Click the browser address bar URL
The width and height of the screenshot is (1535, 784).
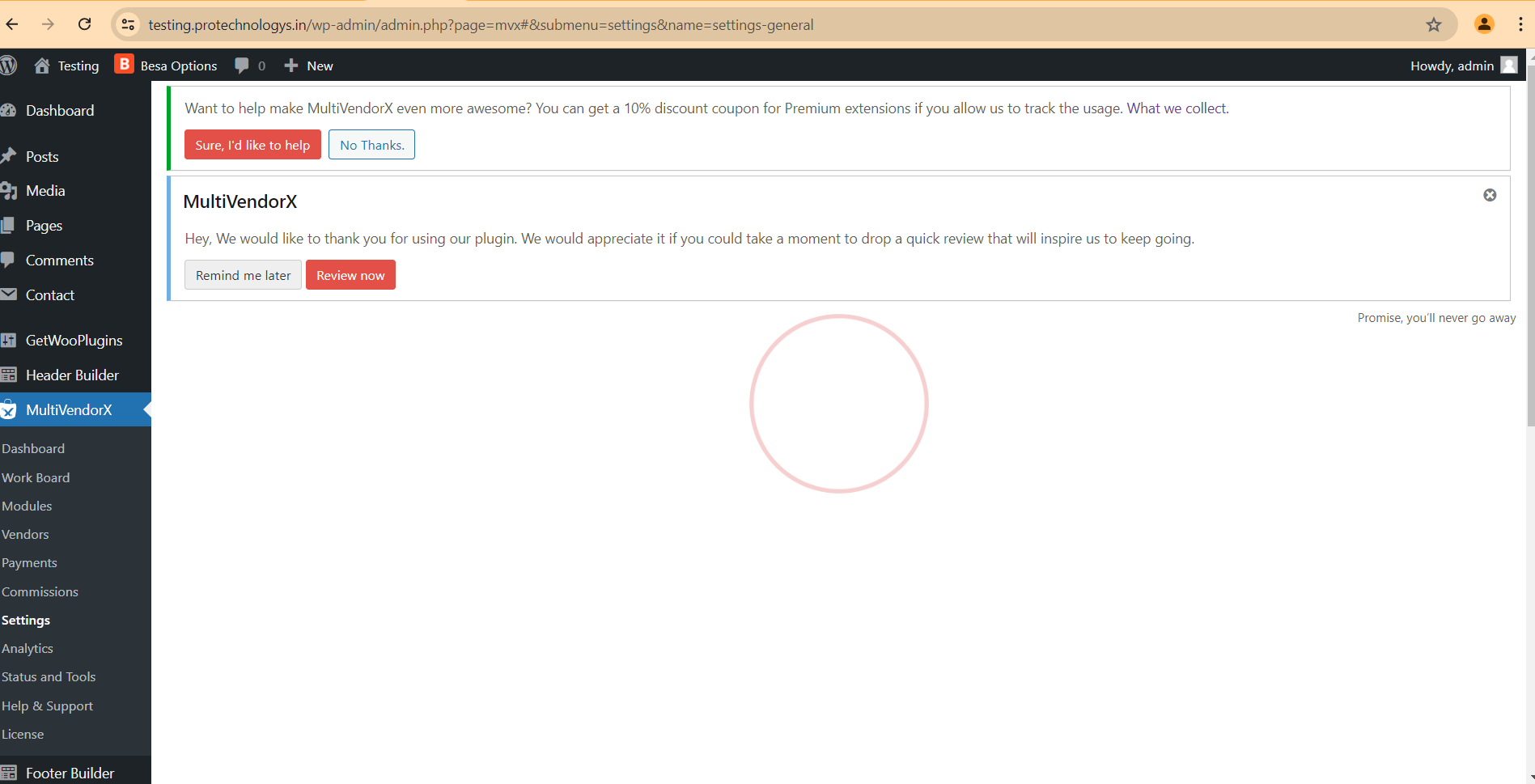481,25
